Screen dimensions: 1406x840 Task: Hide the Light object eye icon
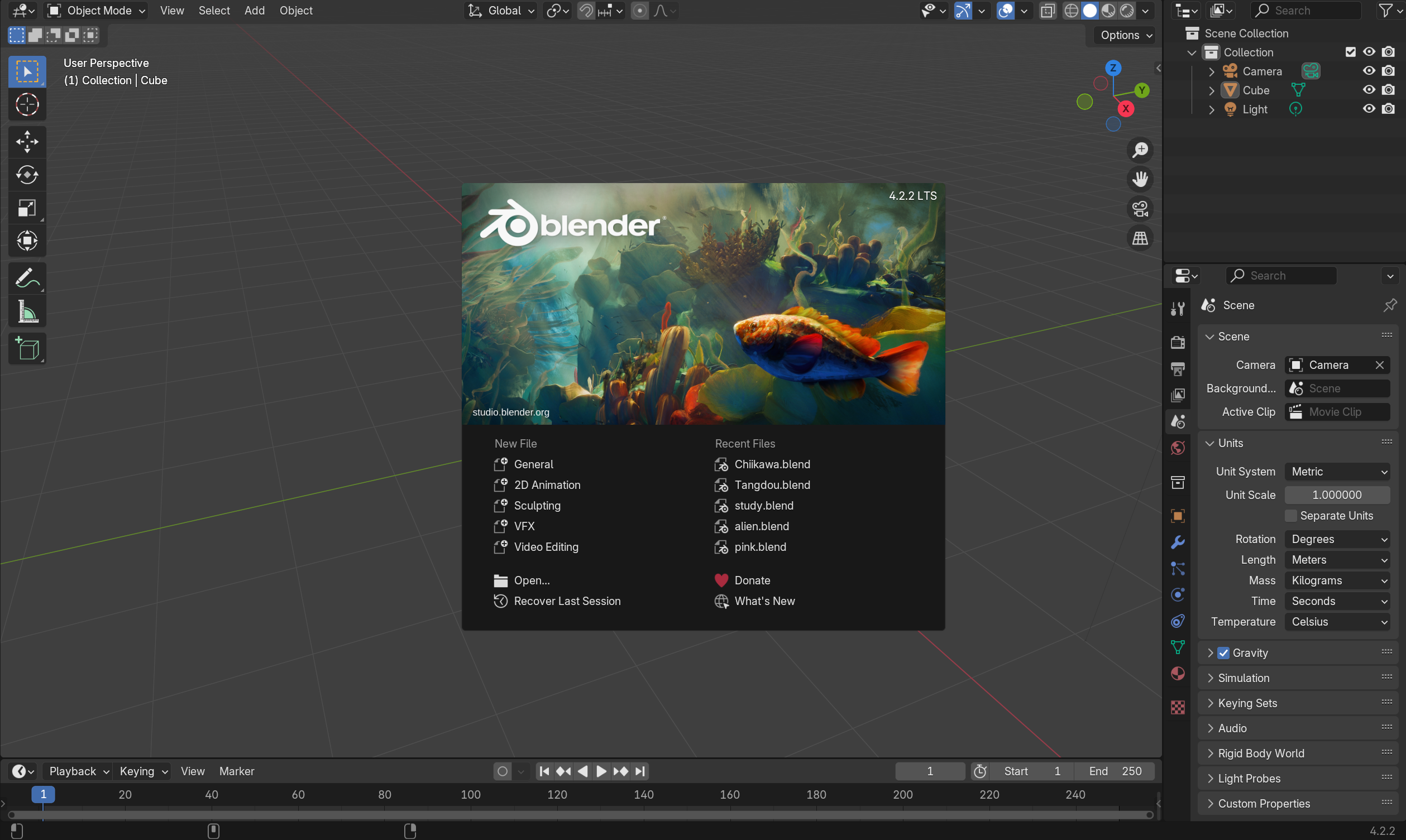(1369, 109)
